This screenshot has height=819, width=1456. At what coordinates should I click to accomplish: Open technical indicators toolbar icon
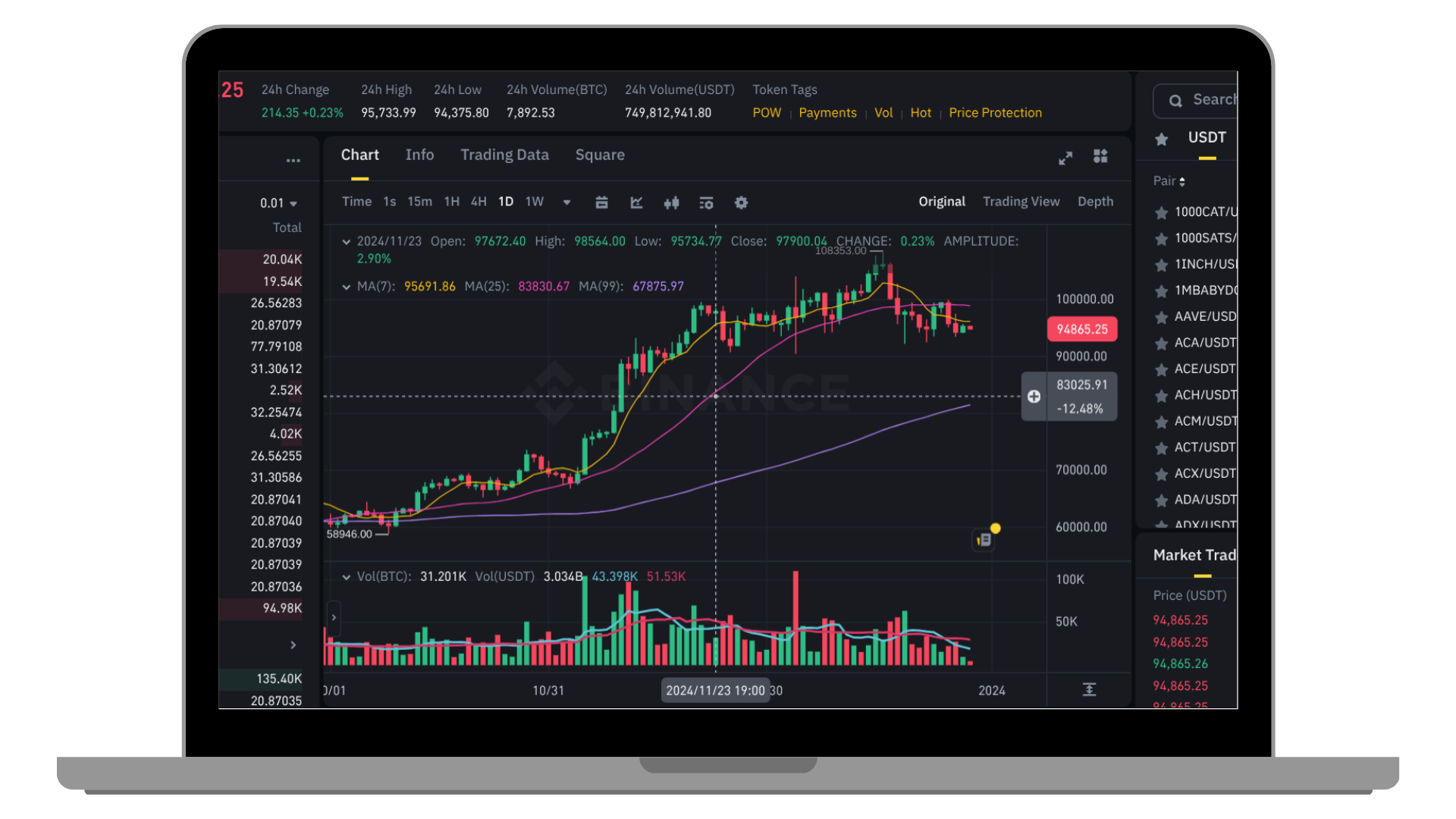pyautogui.click(x=636, y=202)
